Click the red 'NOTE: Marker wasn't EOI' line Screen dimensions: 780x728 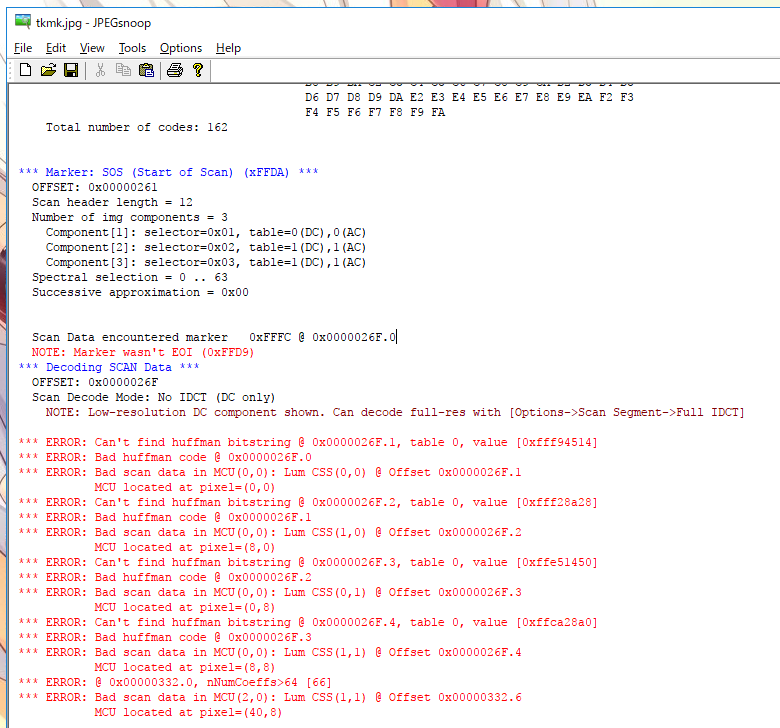click(143, 352)
